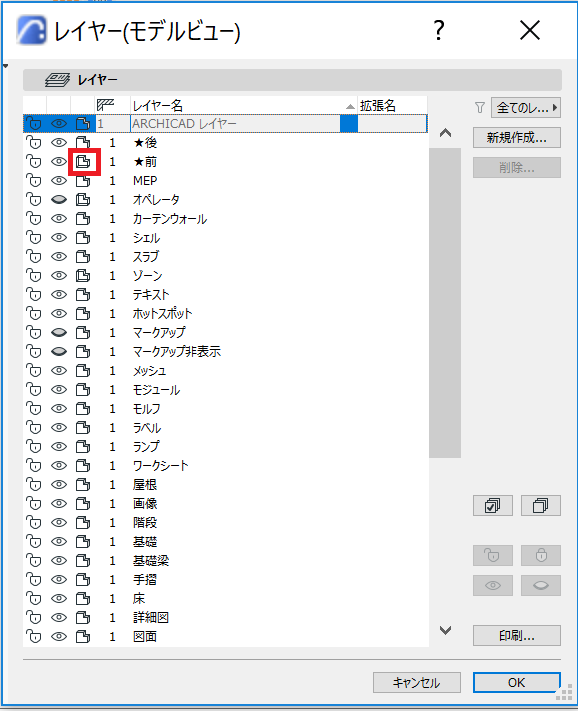Open the 全てのレ... filter dropdown
The width and height of the screenshot is (578, 711).
point(526,108)
